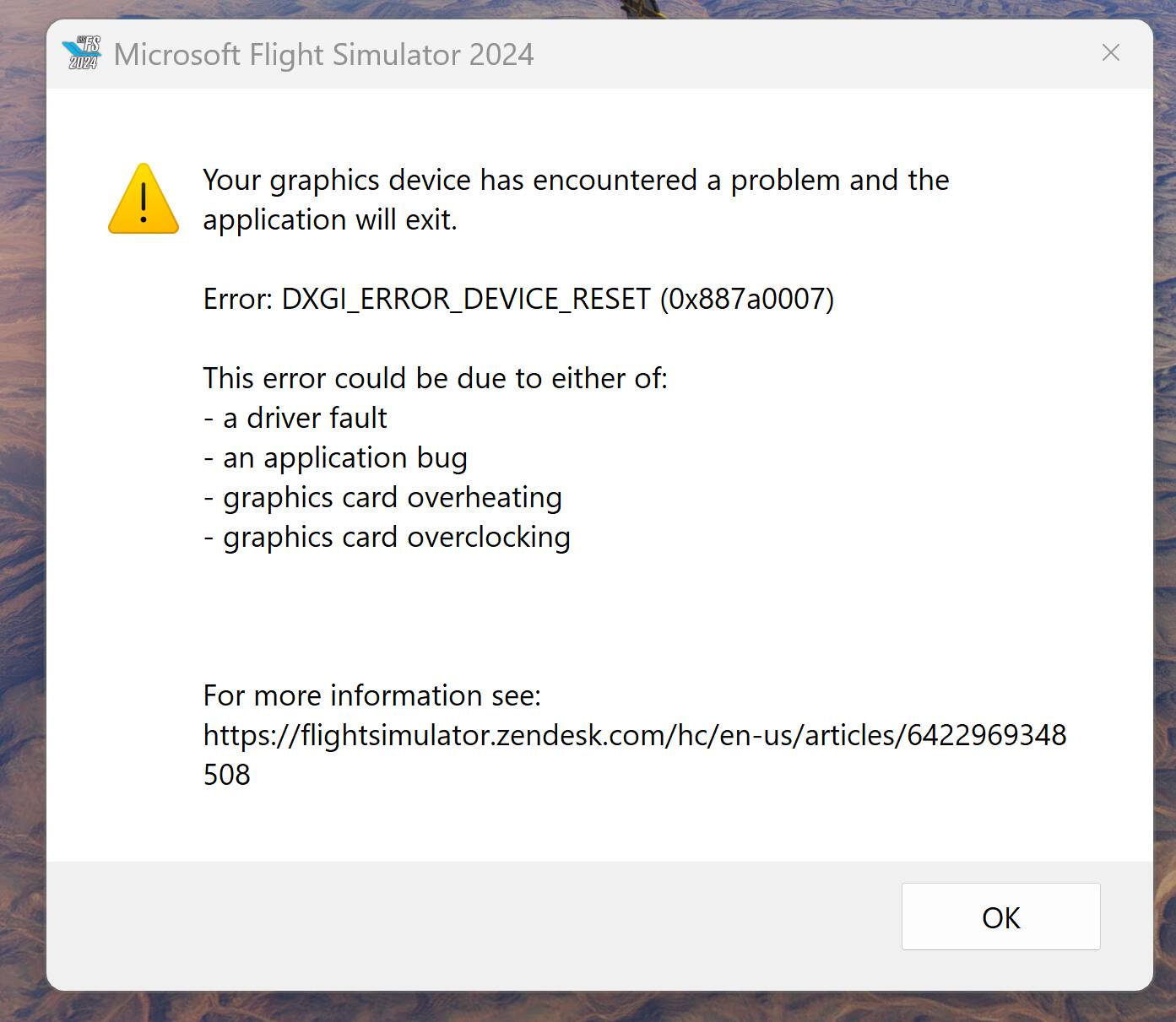Screen dimensions: 1176x1022
Task: Close the error dialog with the X
Action: [1110, 53]
